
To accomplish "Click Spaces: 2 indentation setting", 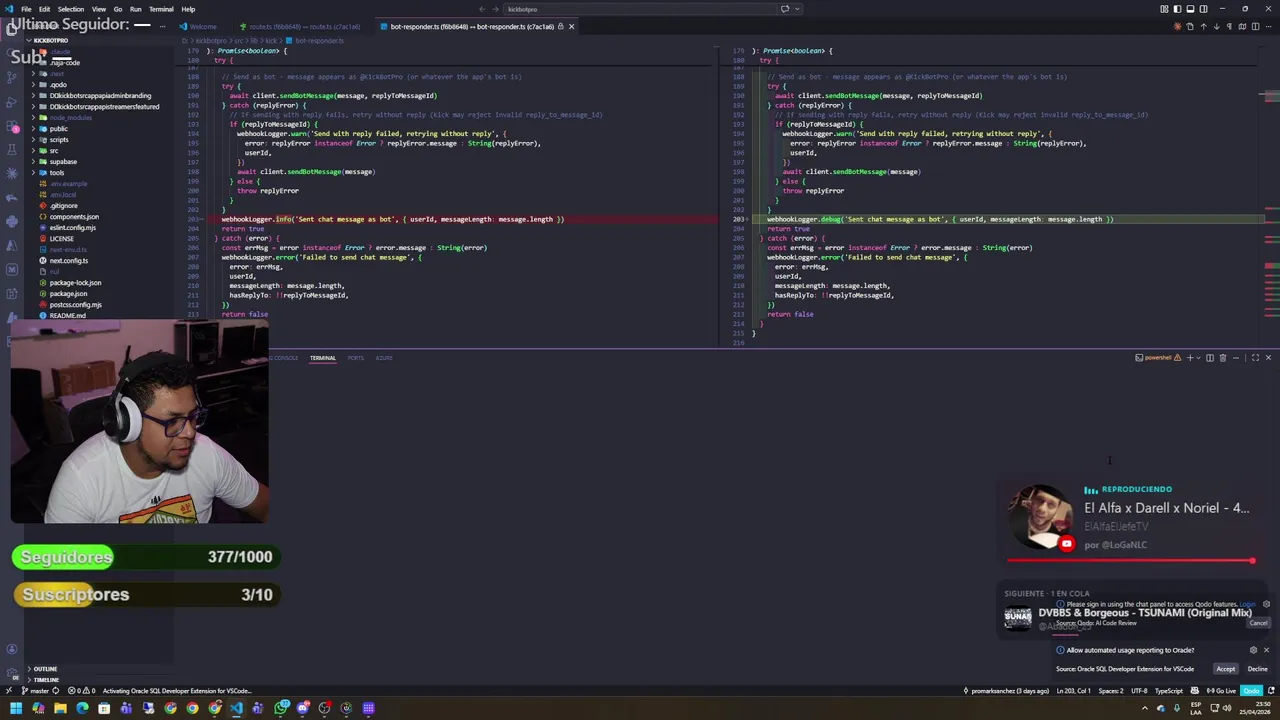I will click(1111, 691).
